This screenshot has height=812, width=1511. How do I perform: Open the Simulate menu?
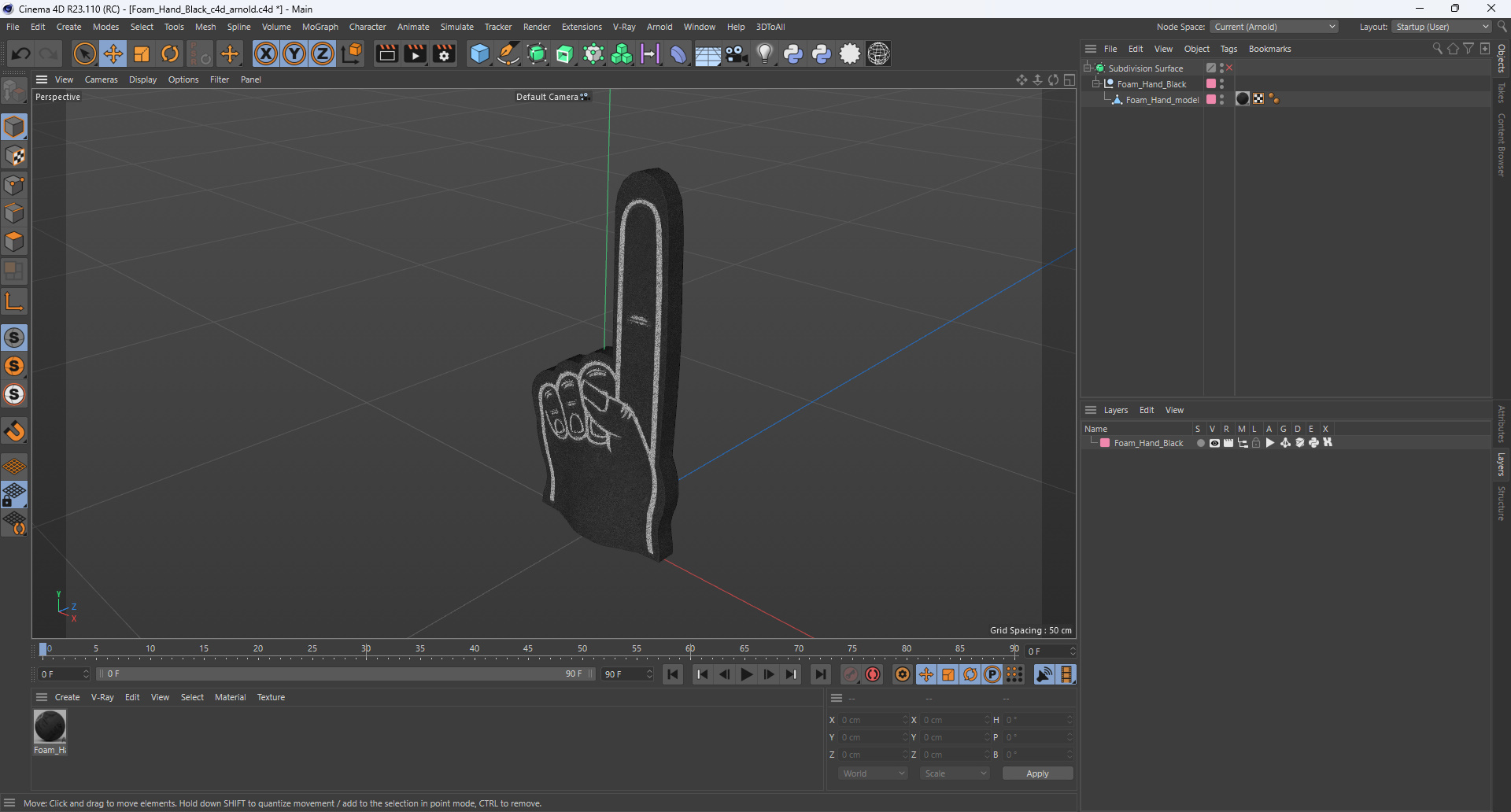(x=456, y=27)
